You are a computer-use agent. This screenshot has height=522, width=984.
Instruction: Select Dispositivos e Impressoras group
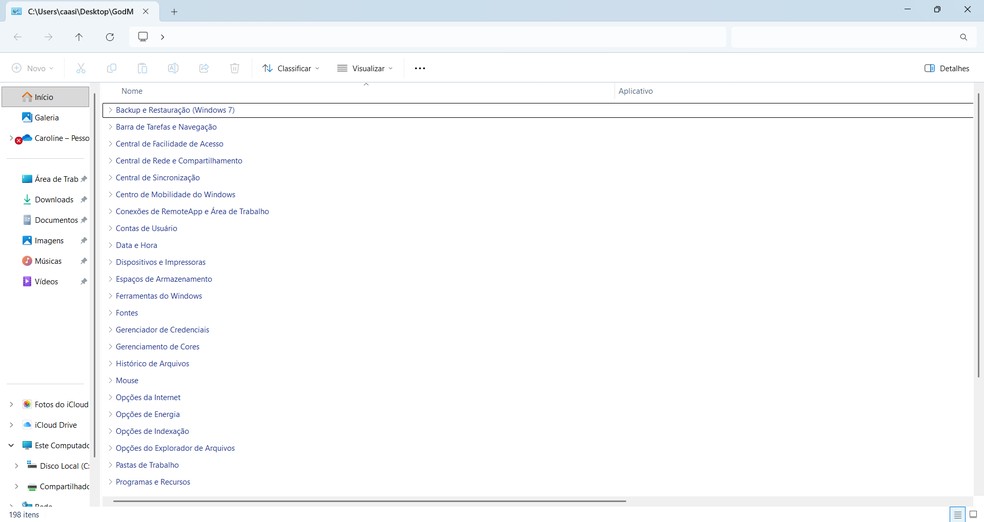point(160,262)
